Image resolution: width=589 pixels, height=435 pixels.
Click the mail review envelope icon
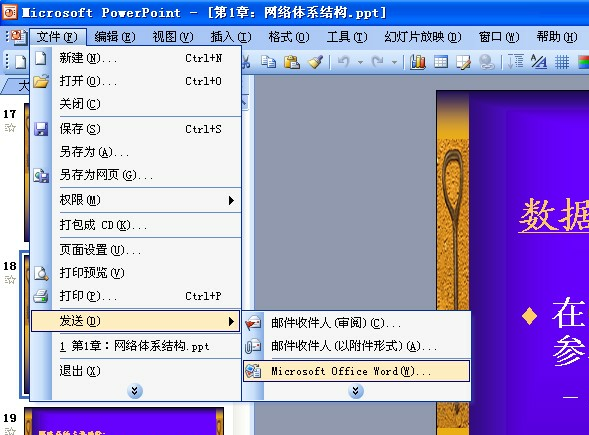click(x=253, y=323)
